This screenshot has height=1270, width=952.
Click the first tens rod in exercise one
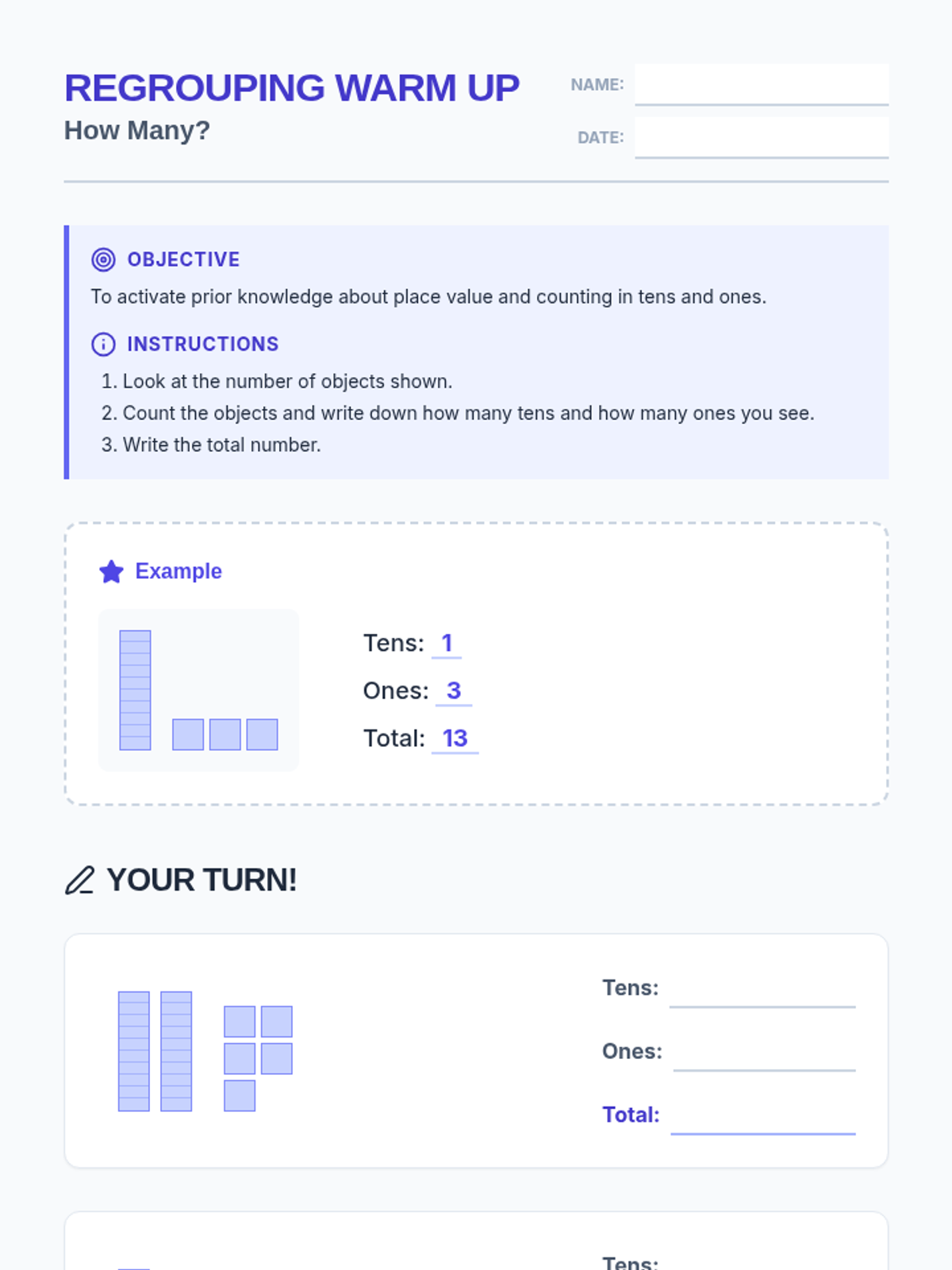click(134, 1051)
